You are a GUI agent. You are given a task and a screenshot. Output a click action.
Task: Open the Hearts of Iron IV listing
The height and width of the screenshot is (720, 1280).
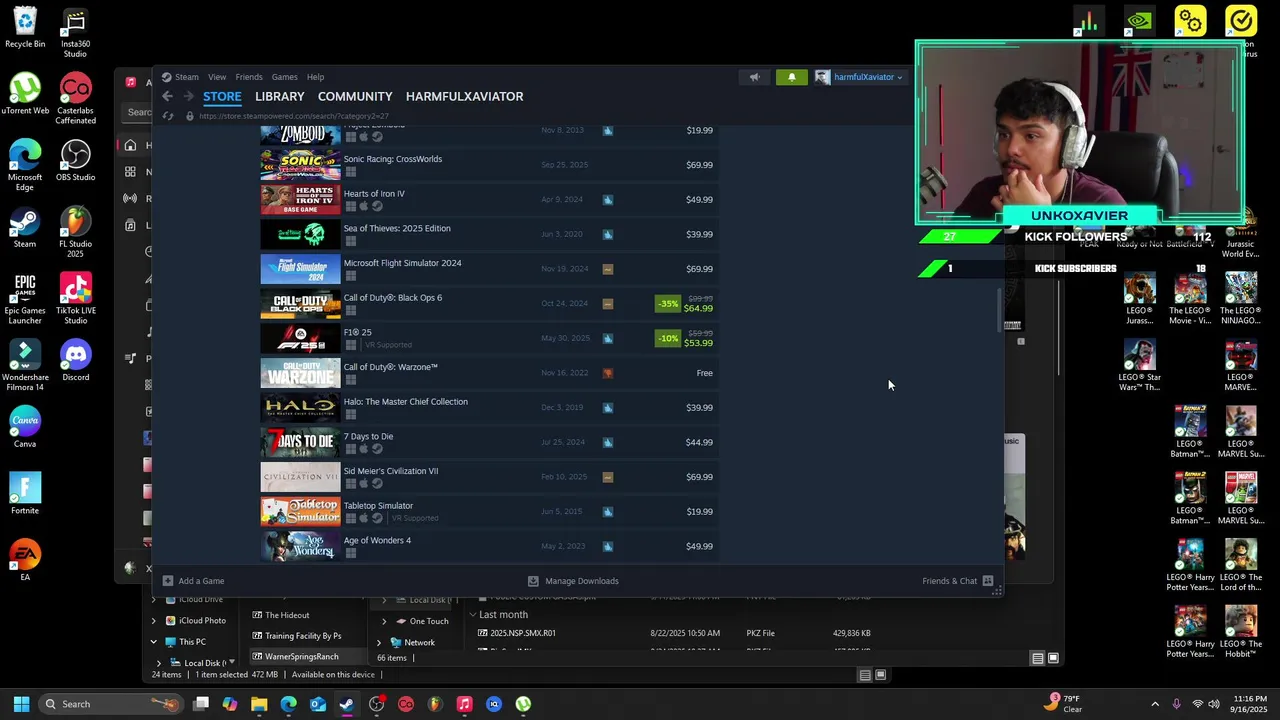point(488,199)
